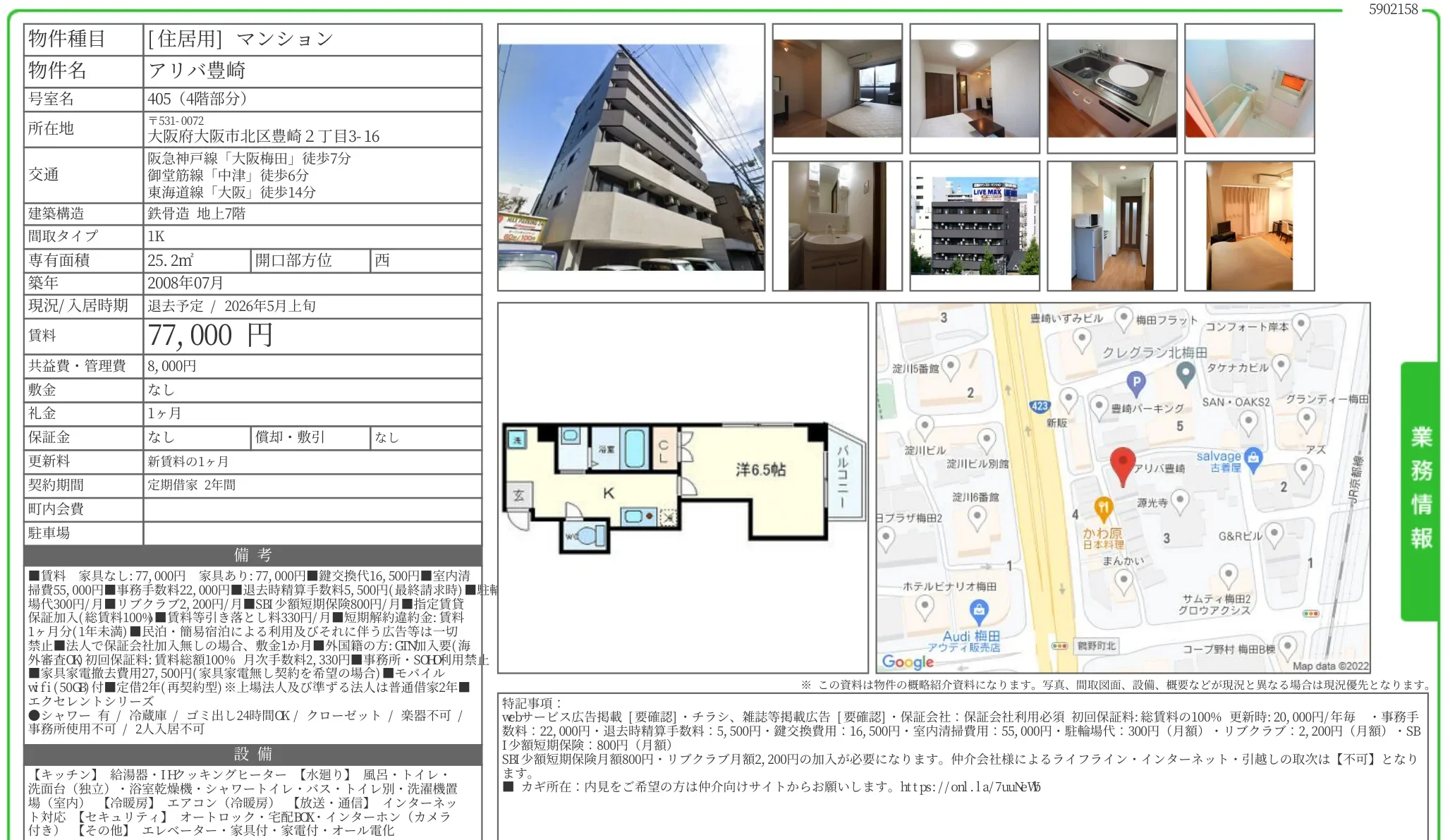Viewport: 1450px width, 840px height.
Task: Open the hallway with refrigerator thumbnail
Action: [x=1111, y=226]
